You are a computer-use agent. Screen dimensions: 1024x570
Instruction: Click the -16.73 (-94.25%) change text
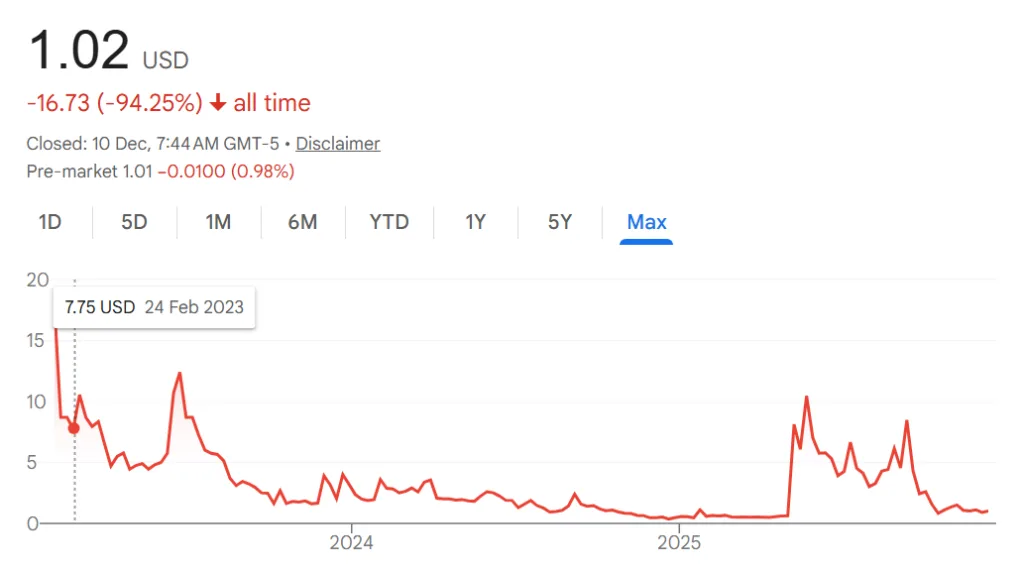click(114, 103)
